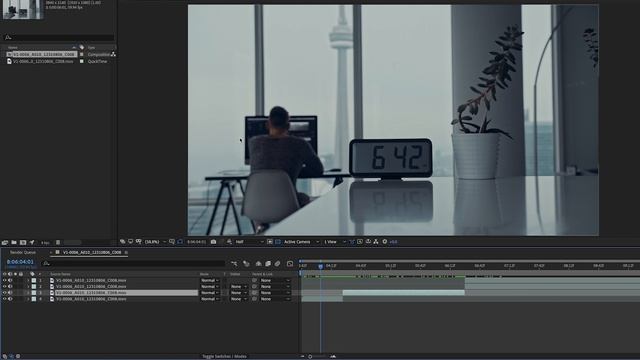
Task: Toggle the shy layers switch in timeline
Action: pos(258,264)
